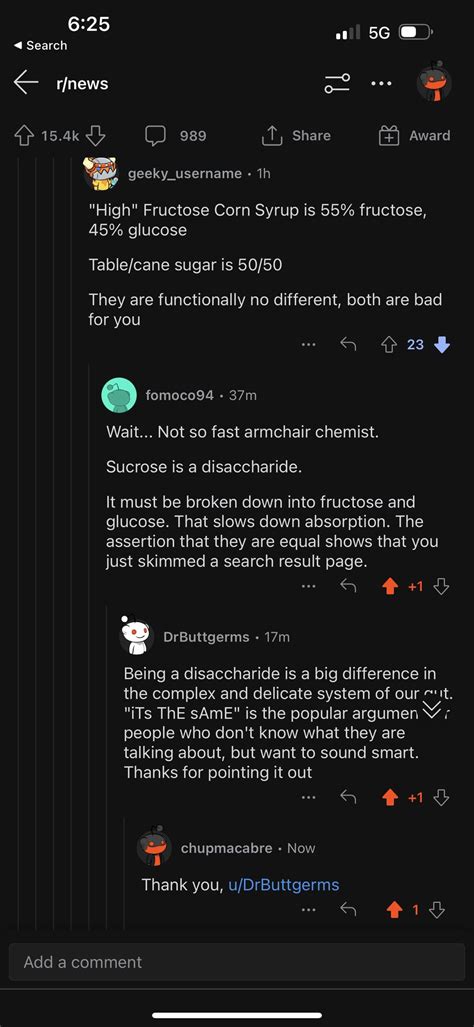
Task: Share the post
Action: pyautogui.click(x=296, y=136)
